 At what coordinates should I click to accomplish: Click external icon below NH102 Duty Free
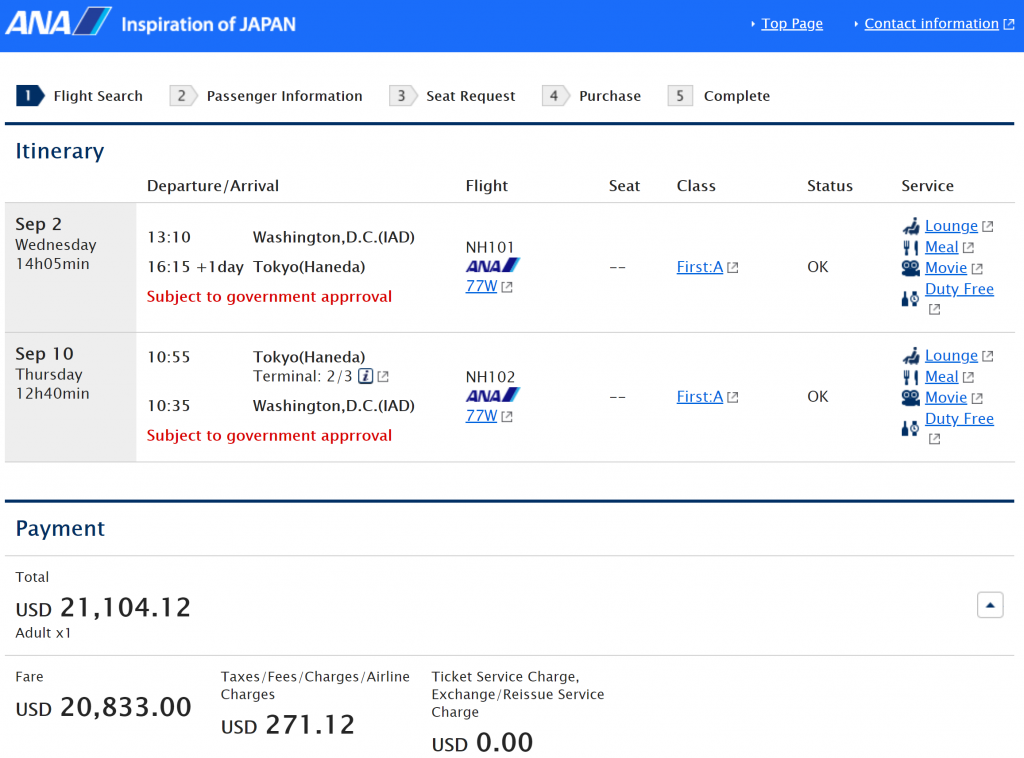[x=934, y=439]
